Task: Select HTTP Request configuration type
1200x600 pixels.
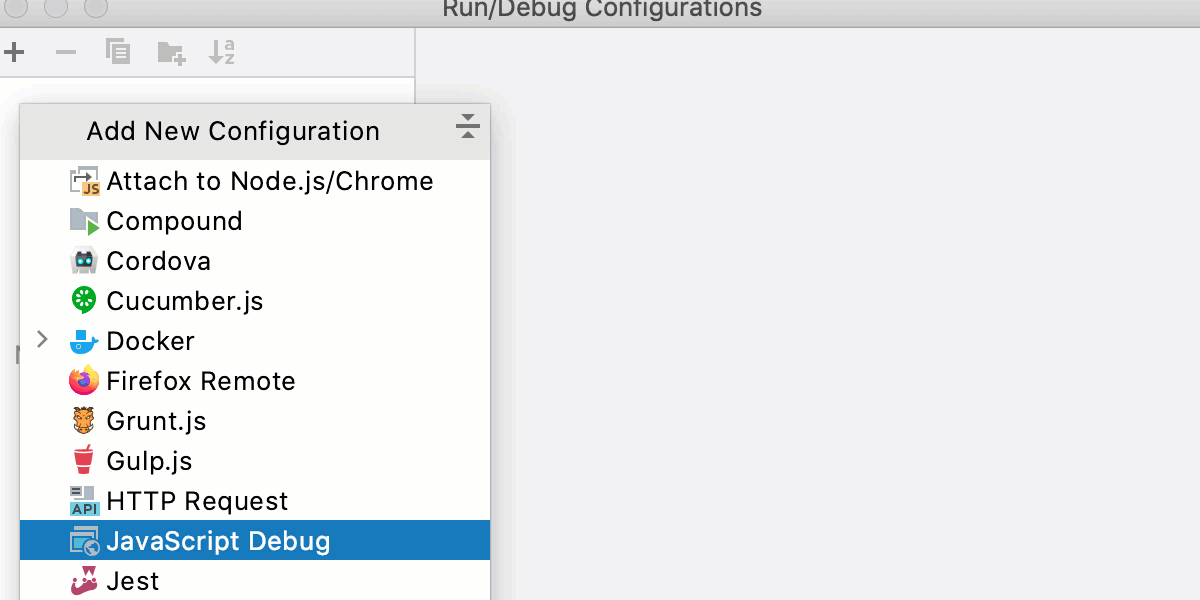Action: click(197, 500)
